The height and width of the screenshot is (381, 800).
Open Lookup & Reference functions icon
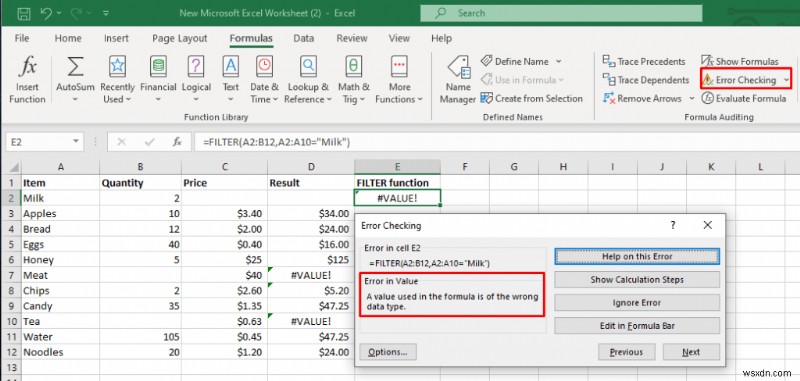(308, 67)
